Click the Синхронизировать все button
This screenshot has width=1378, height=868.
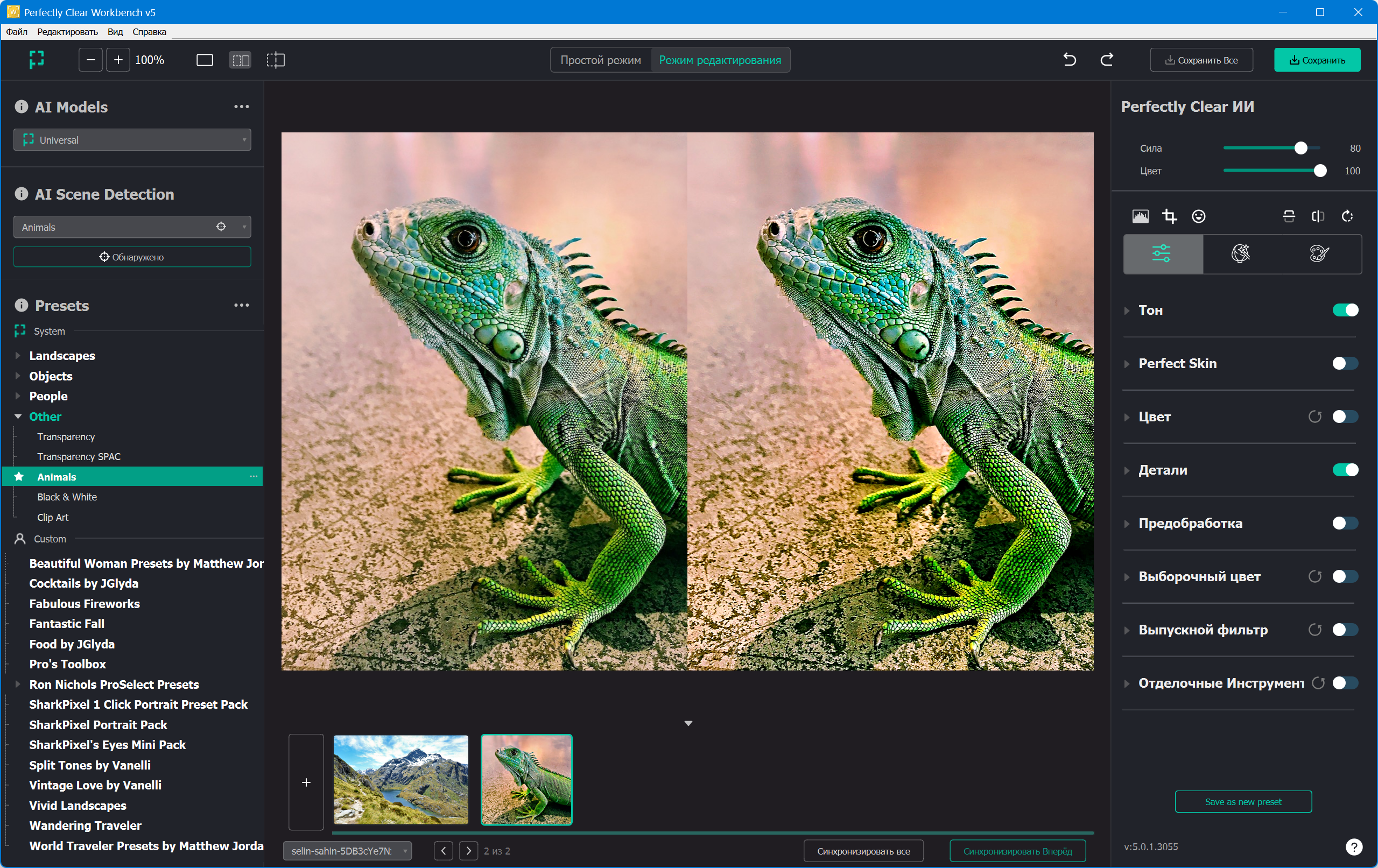(x=863, y=851)
